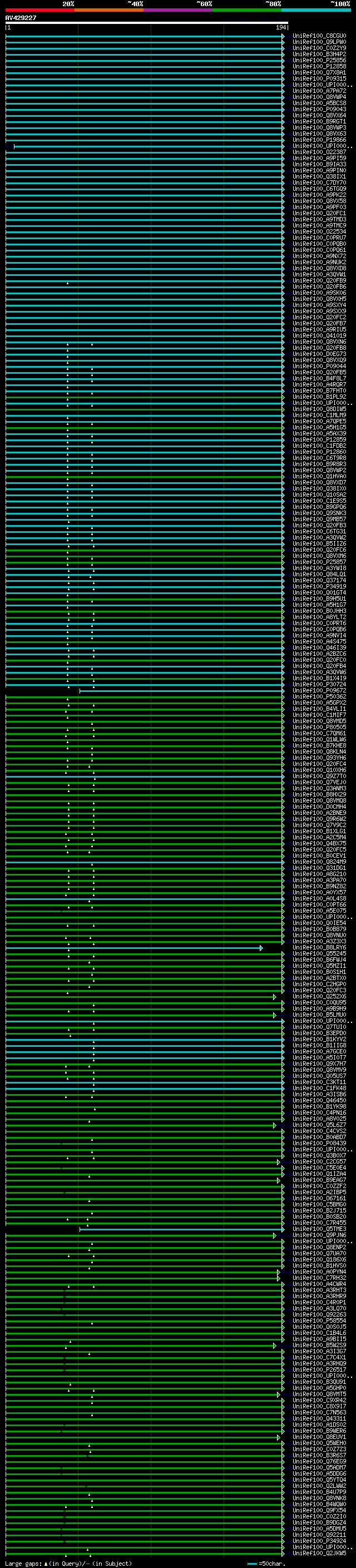Select the UniRef100_Q8VWP4 label
The image size is (356, 1568).
[319, 97]
